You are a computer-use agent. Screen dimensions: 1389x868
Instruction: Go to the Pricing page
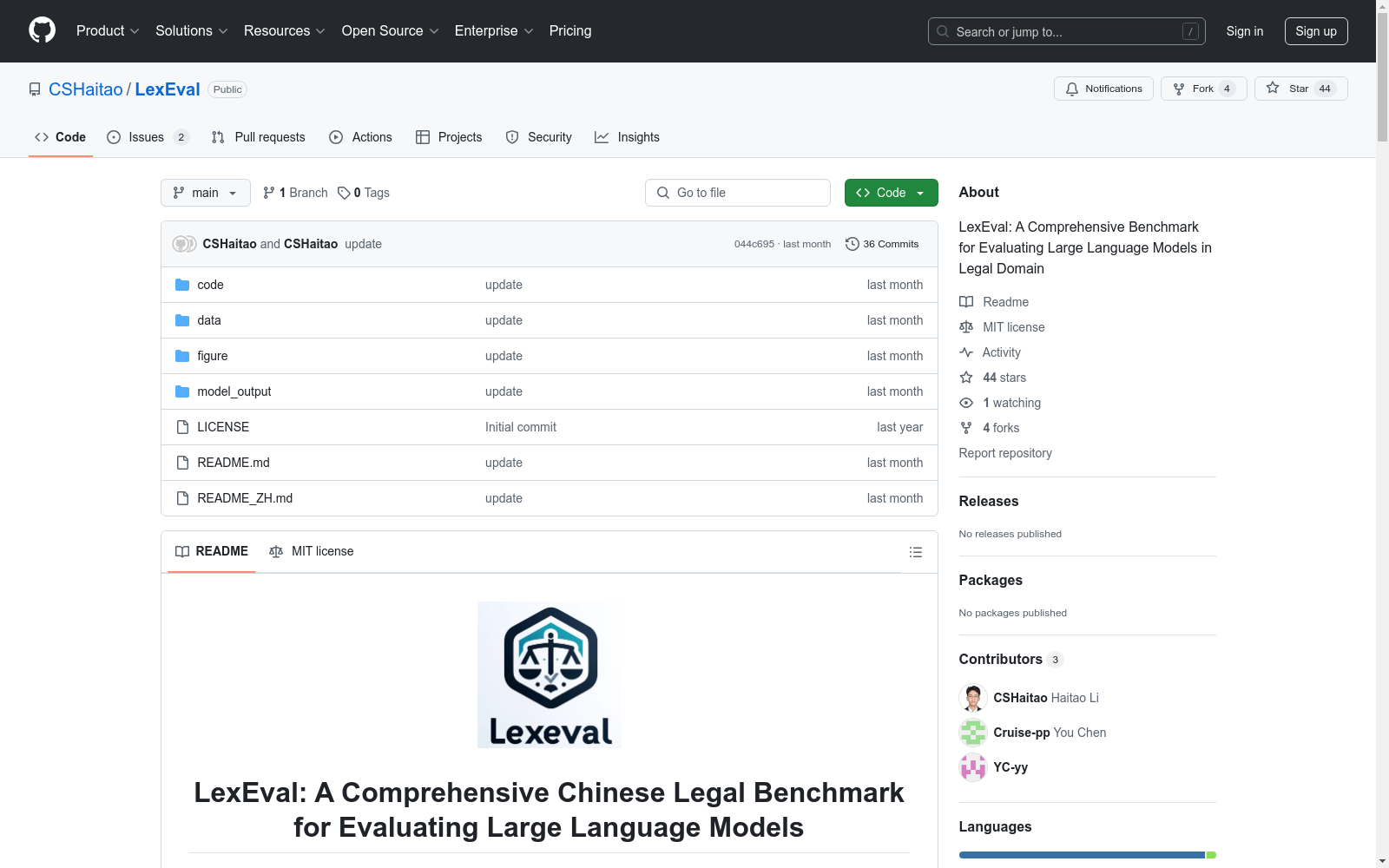(x=570, y=31)
